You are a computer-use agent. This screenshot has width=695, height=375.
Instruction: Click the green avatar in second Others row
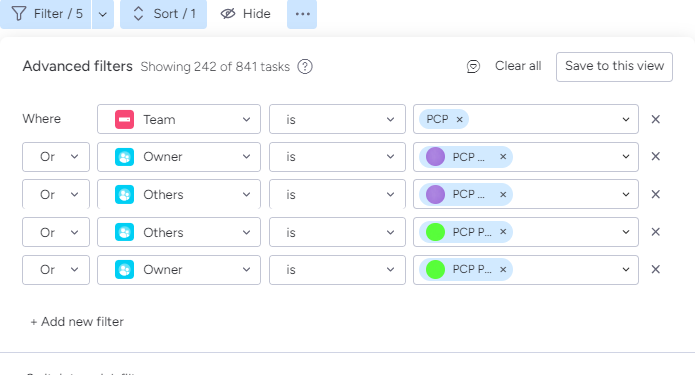click(435, 232)
